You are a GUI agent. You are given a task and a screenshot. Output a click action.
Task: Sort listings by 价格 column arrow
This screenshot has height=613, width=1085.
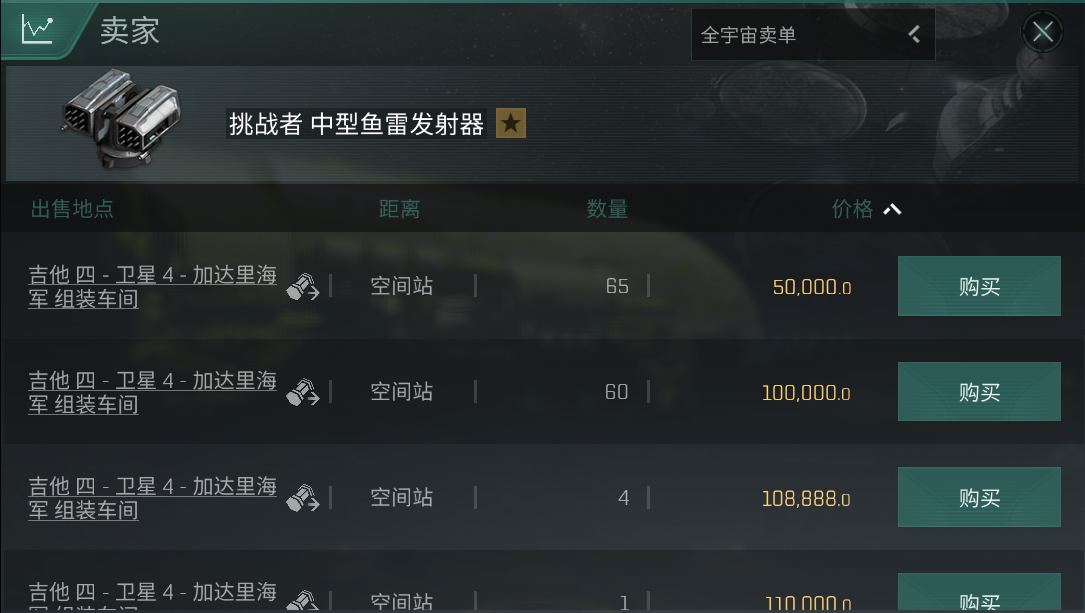pyautogui.click(x=892, y=209)
